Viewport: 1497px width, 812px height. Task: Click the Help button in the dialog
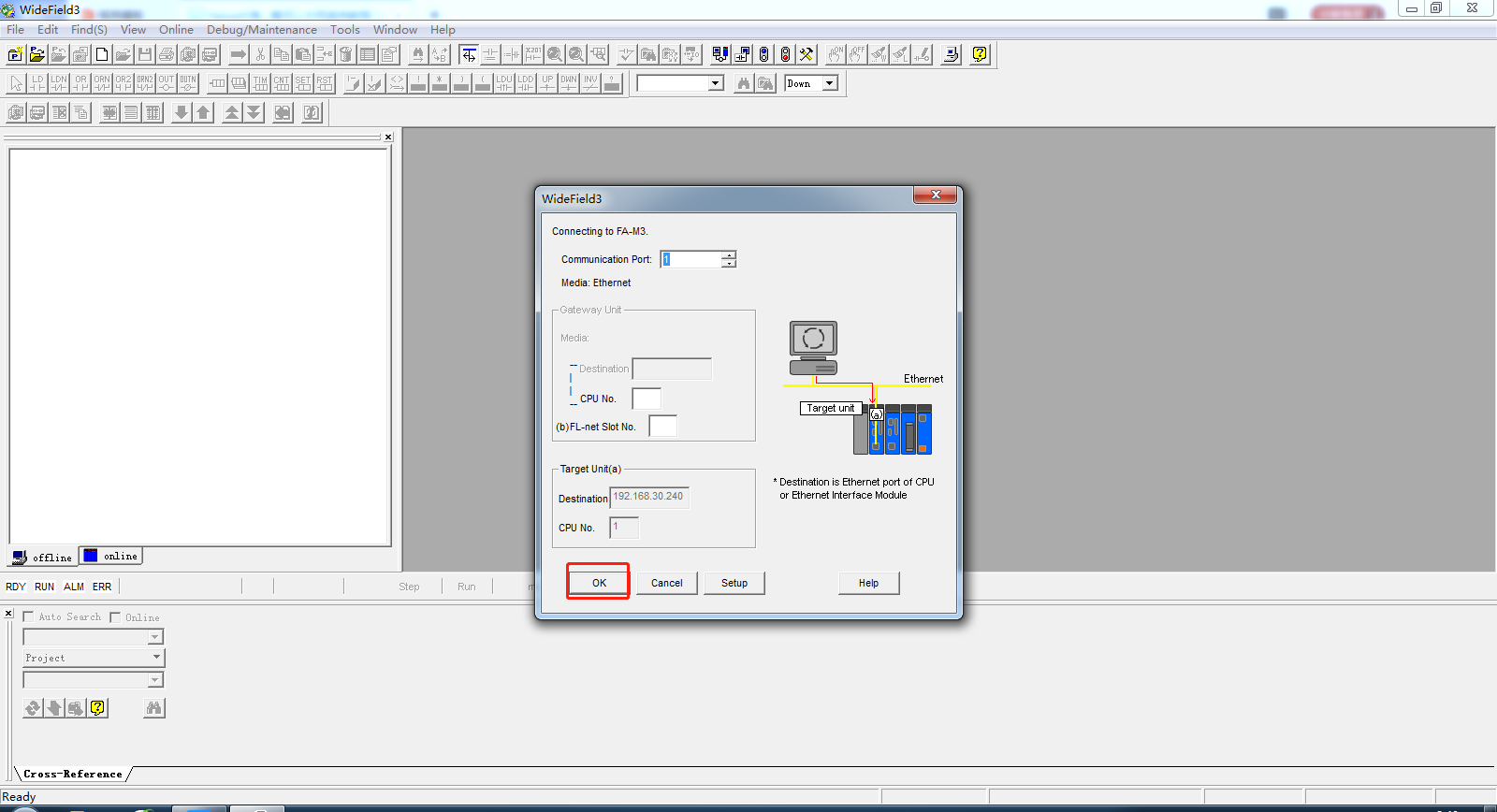869,583
